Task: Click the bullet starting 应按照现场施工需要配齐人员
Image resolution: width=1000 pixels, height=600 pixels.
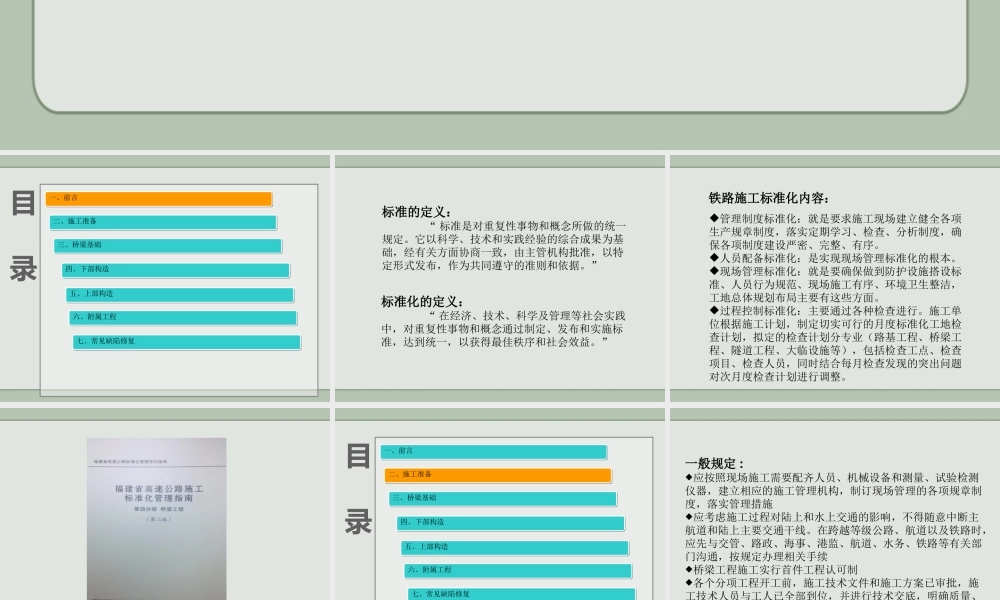Action: point(834,490)
